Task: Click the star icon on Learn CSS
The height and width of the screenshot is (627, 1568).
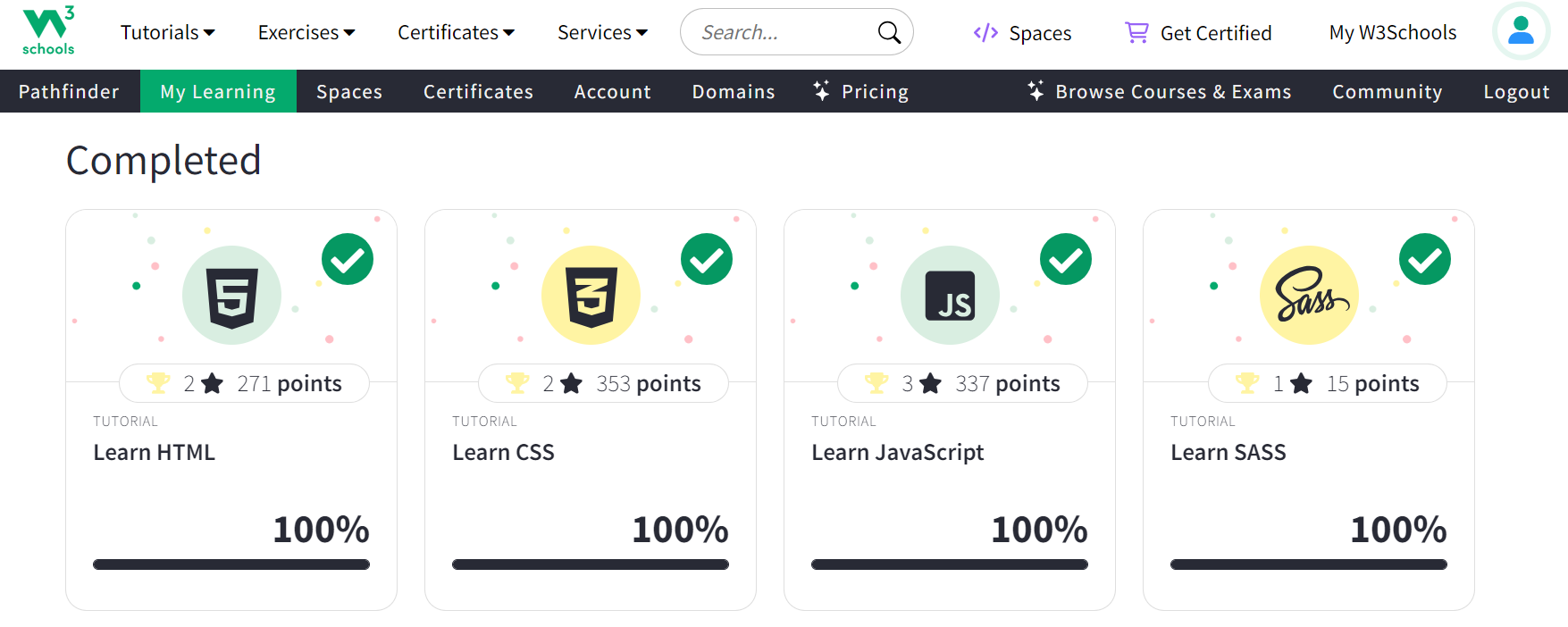Action: tap(571, 383)
